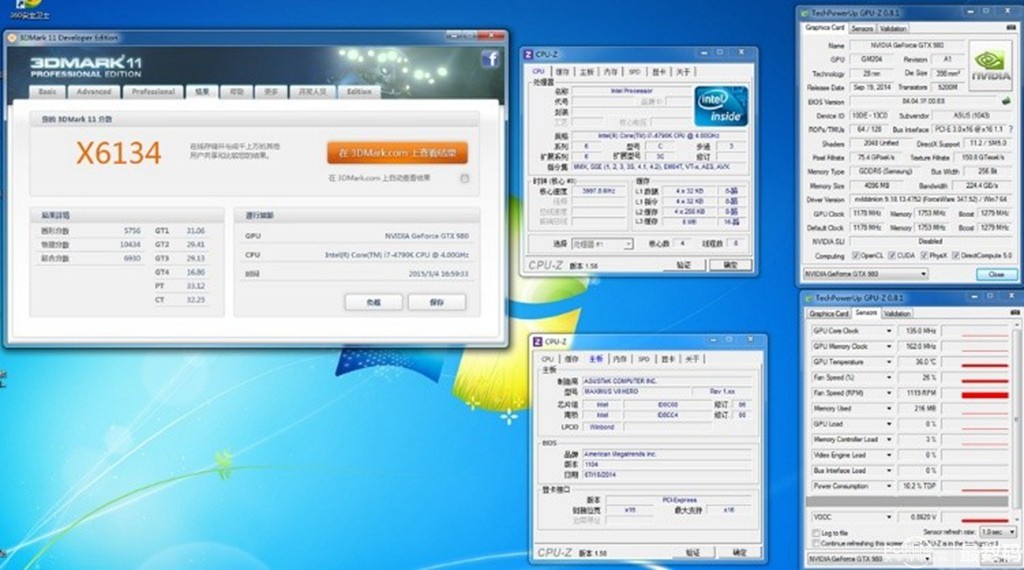This screenshot has width=1024, height=570.
Task: Click the lower GPU-Z title bar icon
Action: tap(809, 298)
